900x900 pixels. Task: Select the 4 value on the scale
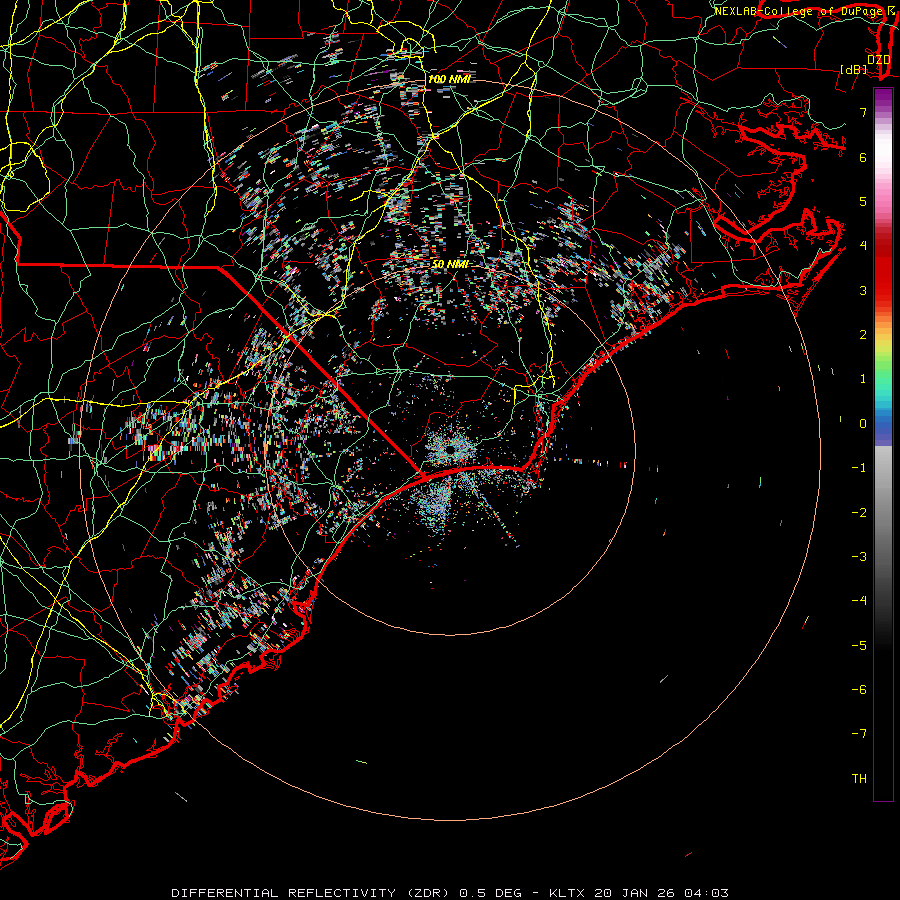(x=863, y=246)
